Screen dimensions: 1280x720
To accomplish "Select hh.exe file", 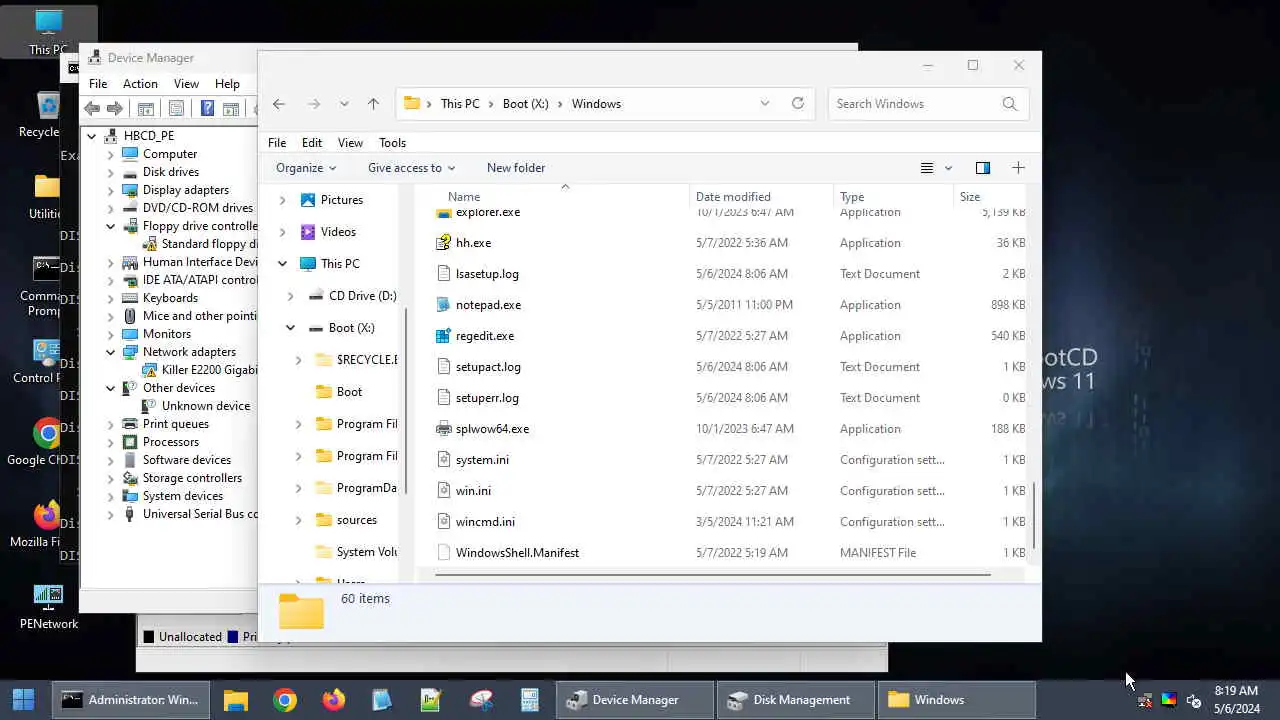I will 473,243.
